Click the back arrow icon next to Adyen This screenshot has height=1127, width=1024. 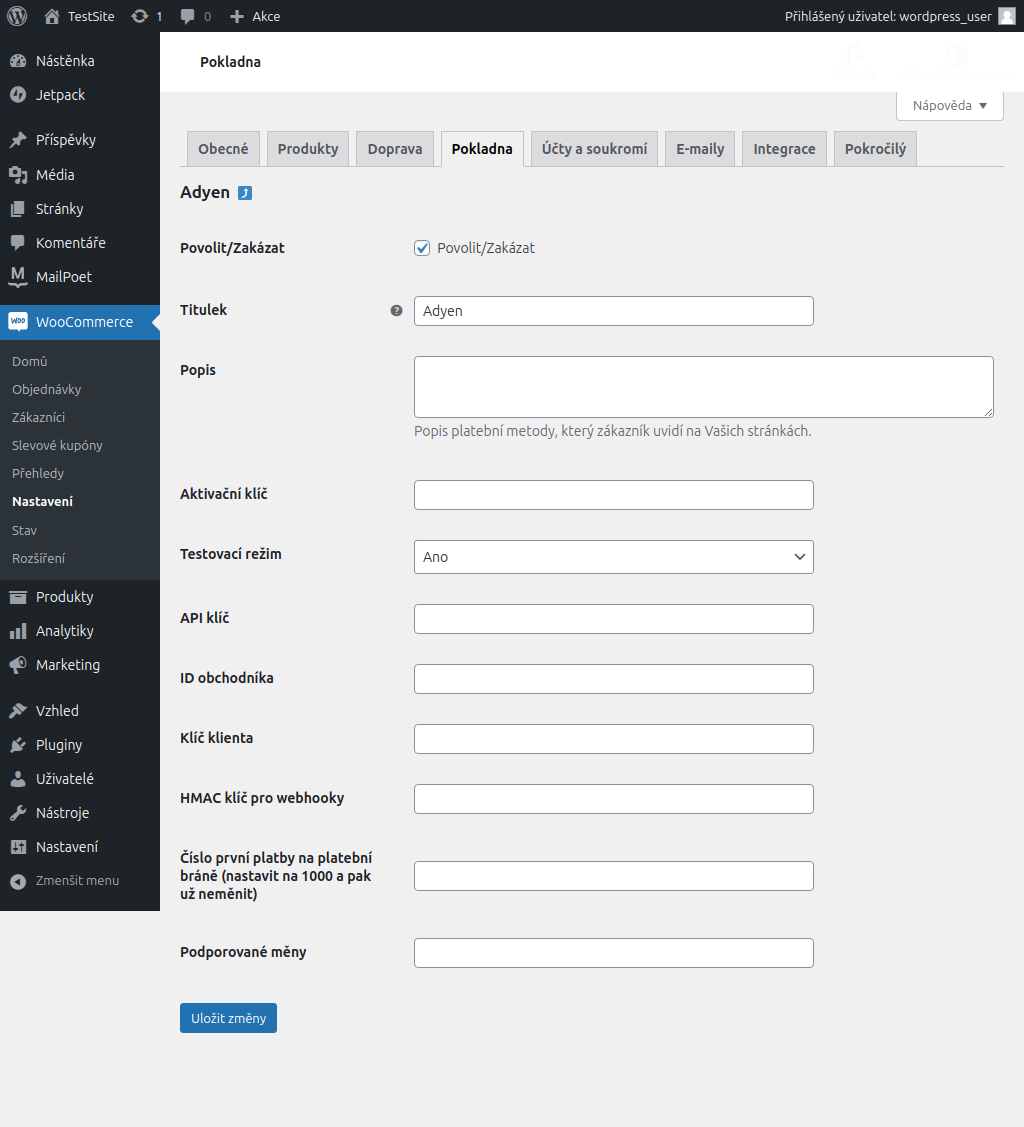tap(245, 193)
